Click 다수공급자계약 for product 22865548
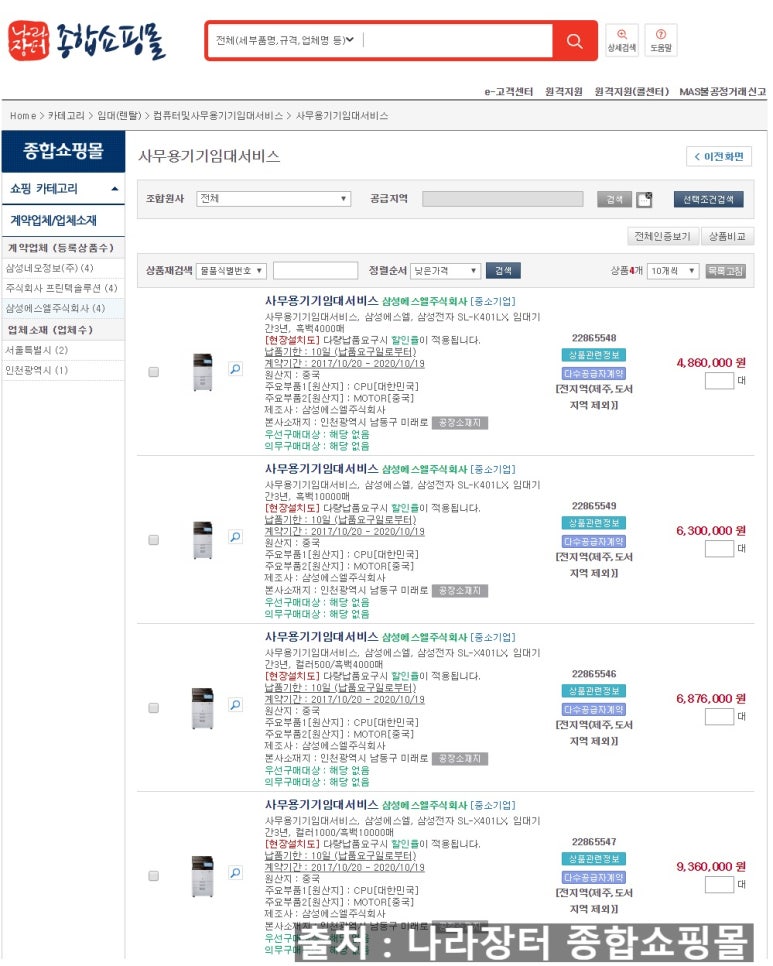 594,373
